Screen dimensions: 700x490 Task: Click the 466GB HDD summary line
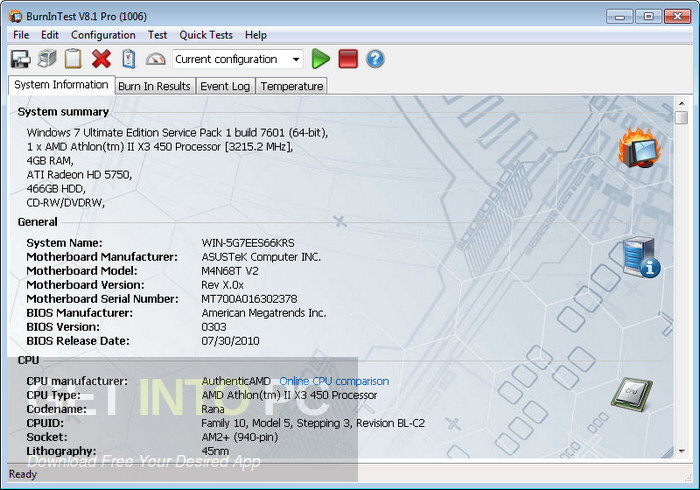point(56,188)
